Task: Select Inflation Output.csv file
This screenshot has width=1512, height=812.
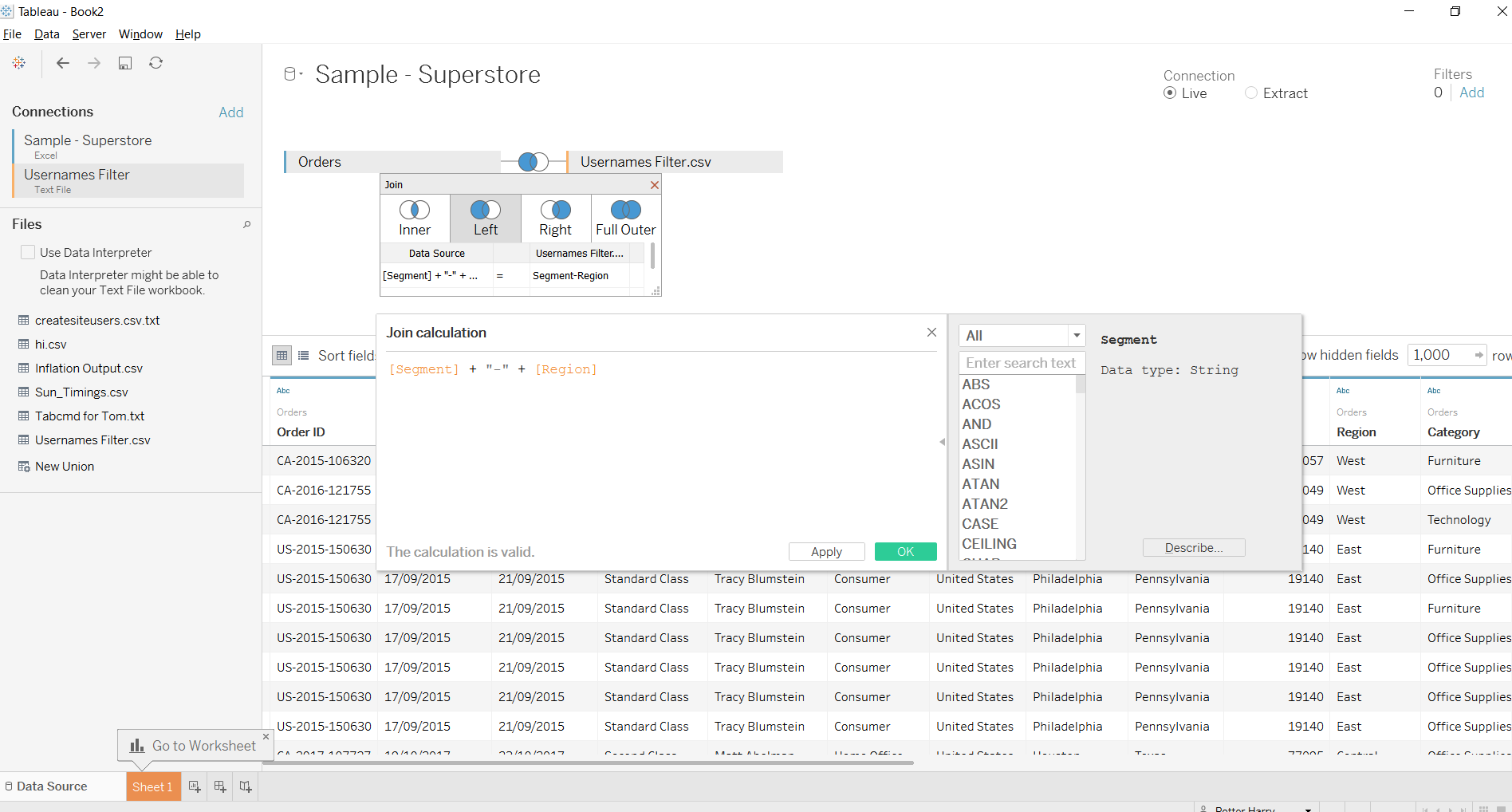Action: [x=89, y=369]
